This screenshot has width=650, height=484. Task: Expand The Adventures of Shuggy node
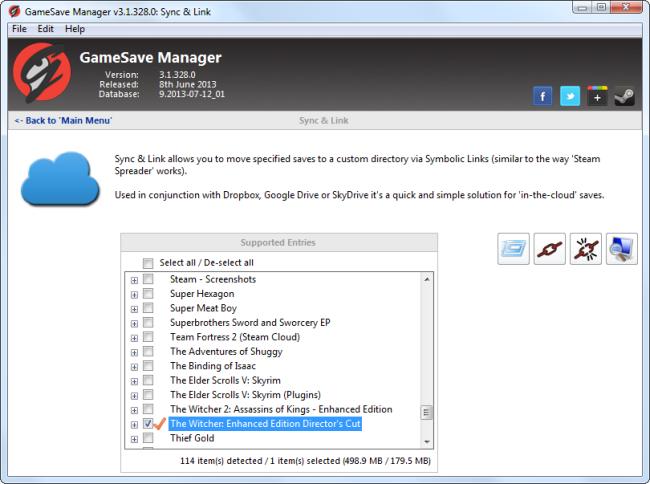(134, 353)
